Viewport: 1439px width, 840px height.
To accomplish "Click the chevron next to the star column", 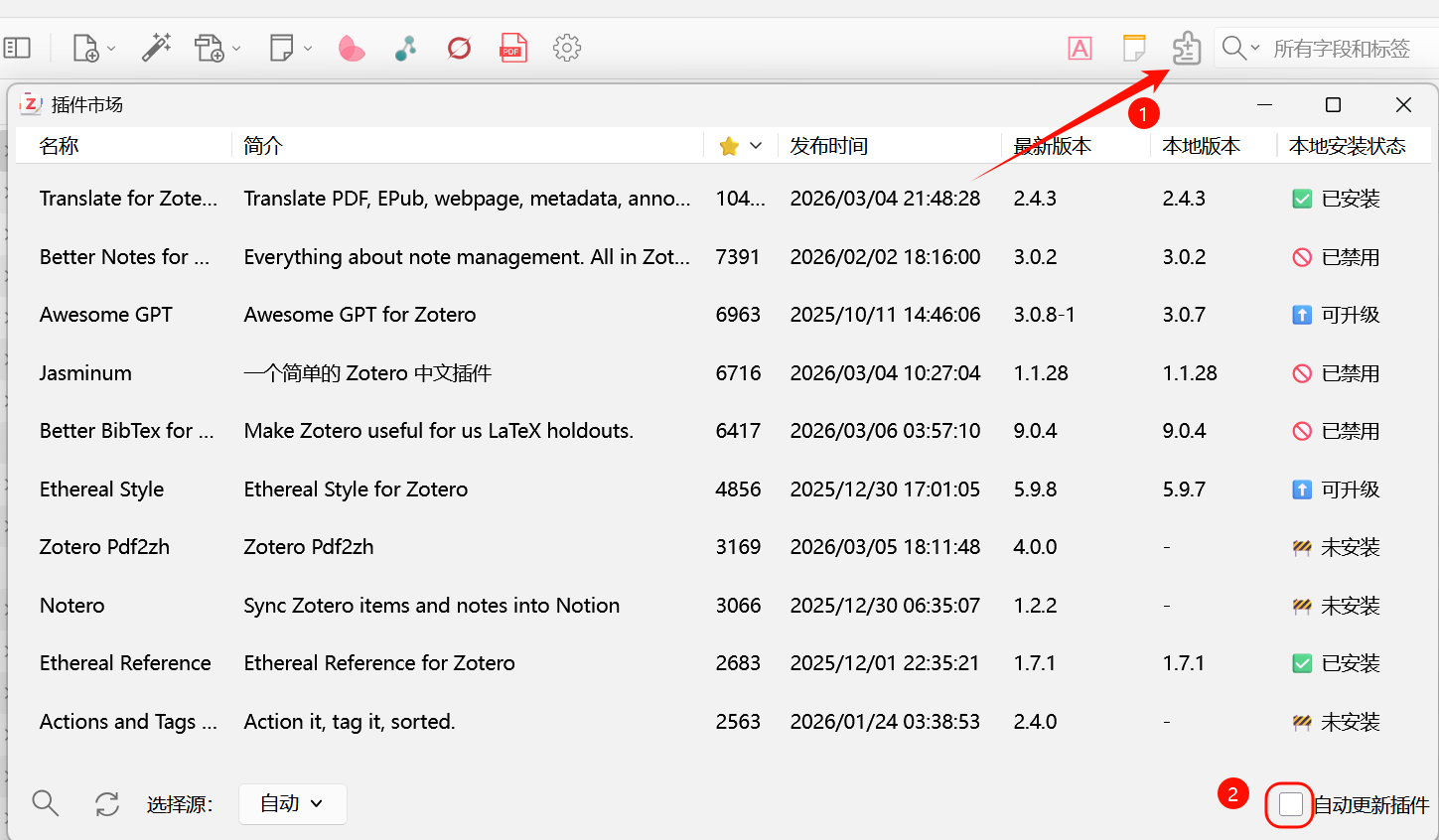I will pyautogui.click(x=756, y=146).
